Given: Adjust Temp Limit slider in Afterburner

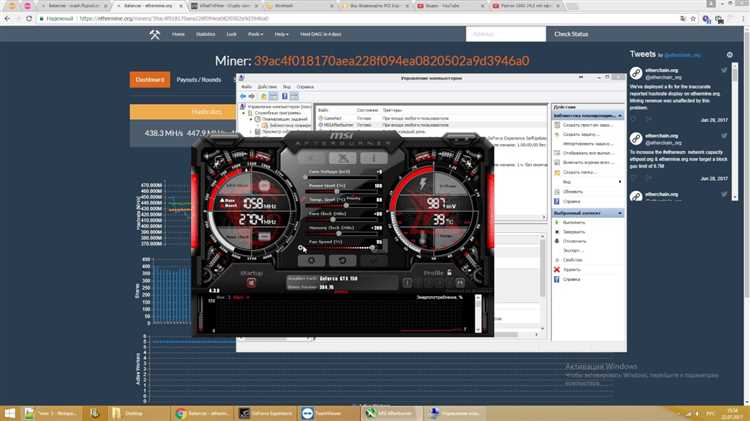Looking at the screenshot, I should (x=341, y=205).
